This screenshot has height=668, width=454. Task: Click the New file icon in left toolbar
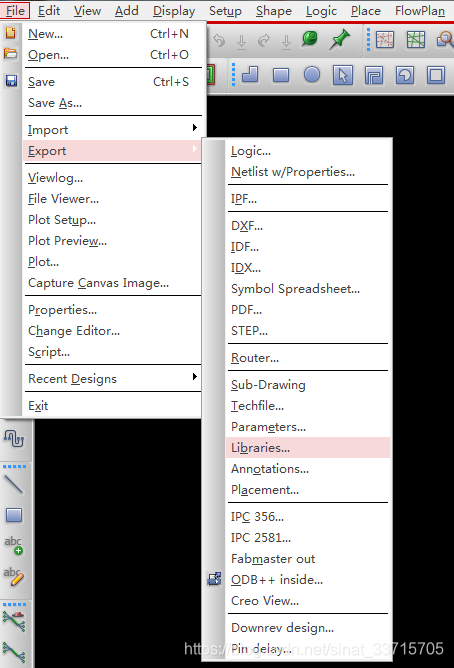(x=11, y=32)
